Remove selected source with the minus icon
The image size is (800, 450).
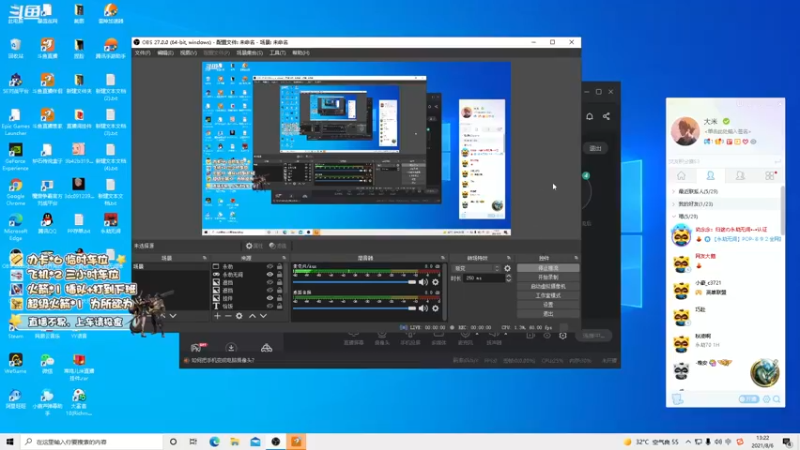228,316
